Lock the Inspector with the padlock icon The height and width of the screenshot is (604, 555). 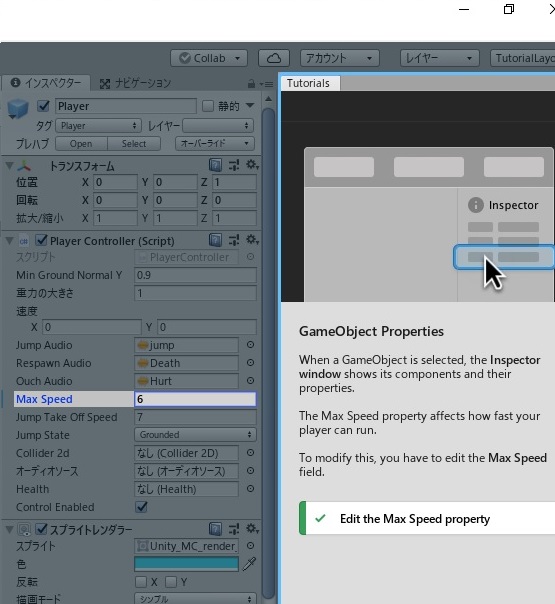pyautogui.click(x=251, y=83)
